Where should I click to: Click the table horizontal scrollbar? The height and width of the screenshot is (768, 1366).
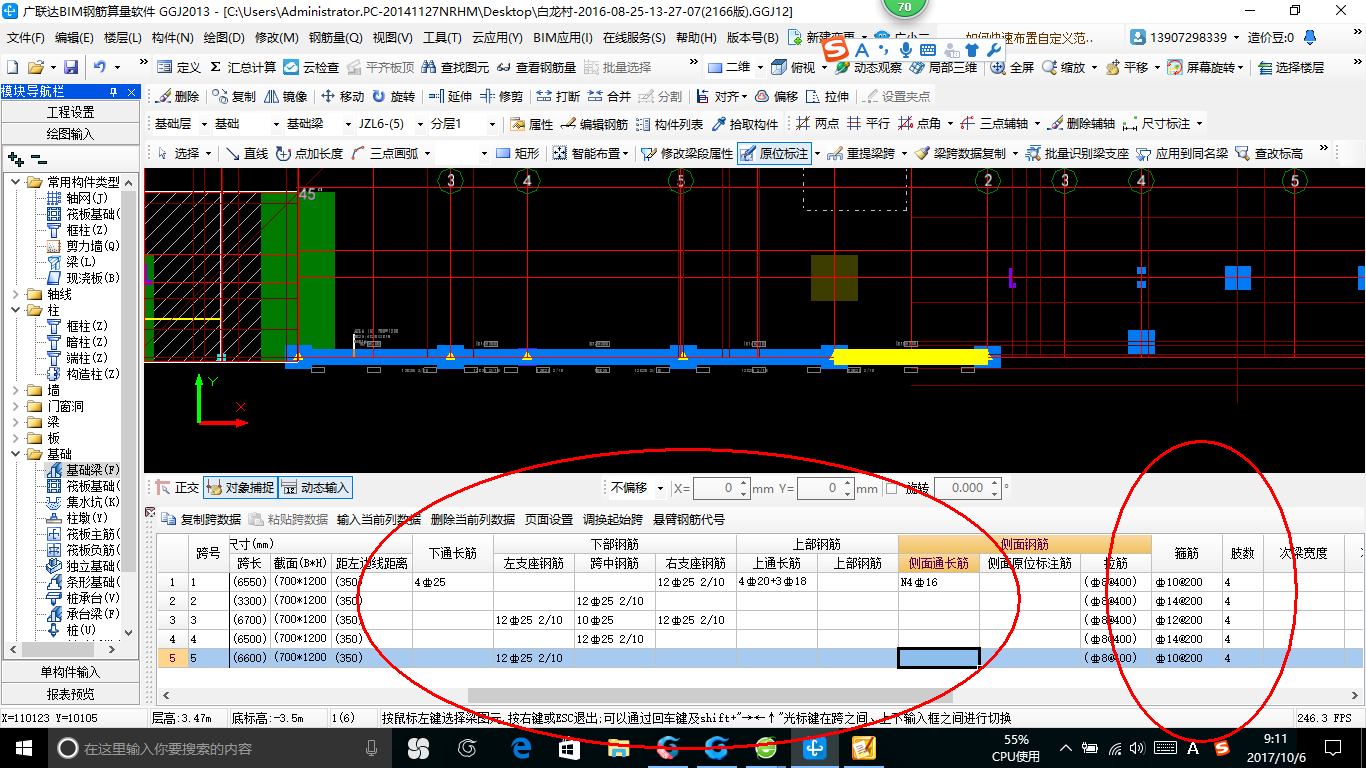710,695
